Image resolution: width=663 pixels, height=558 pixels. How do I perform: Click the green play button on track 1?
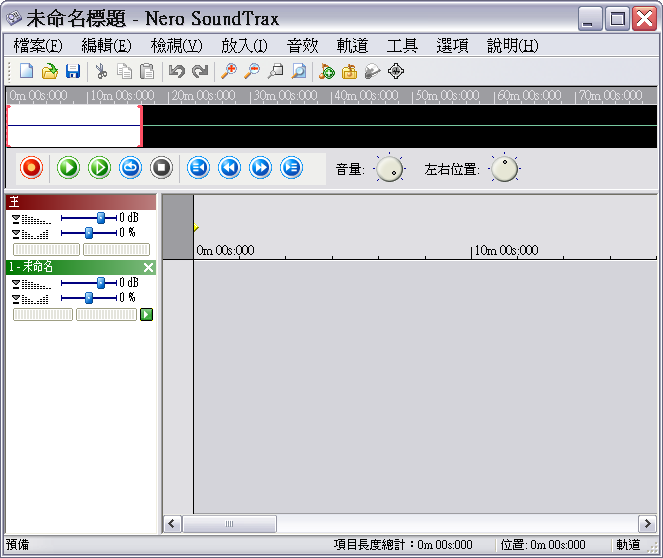pos(146,315)
